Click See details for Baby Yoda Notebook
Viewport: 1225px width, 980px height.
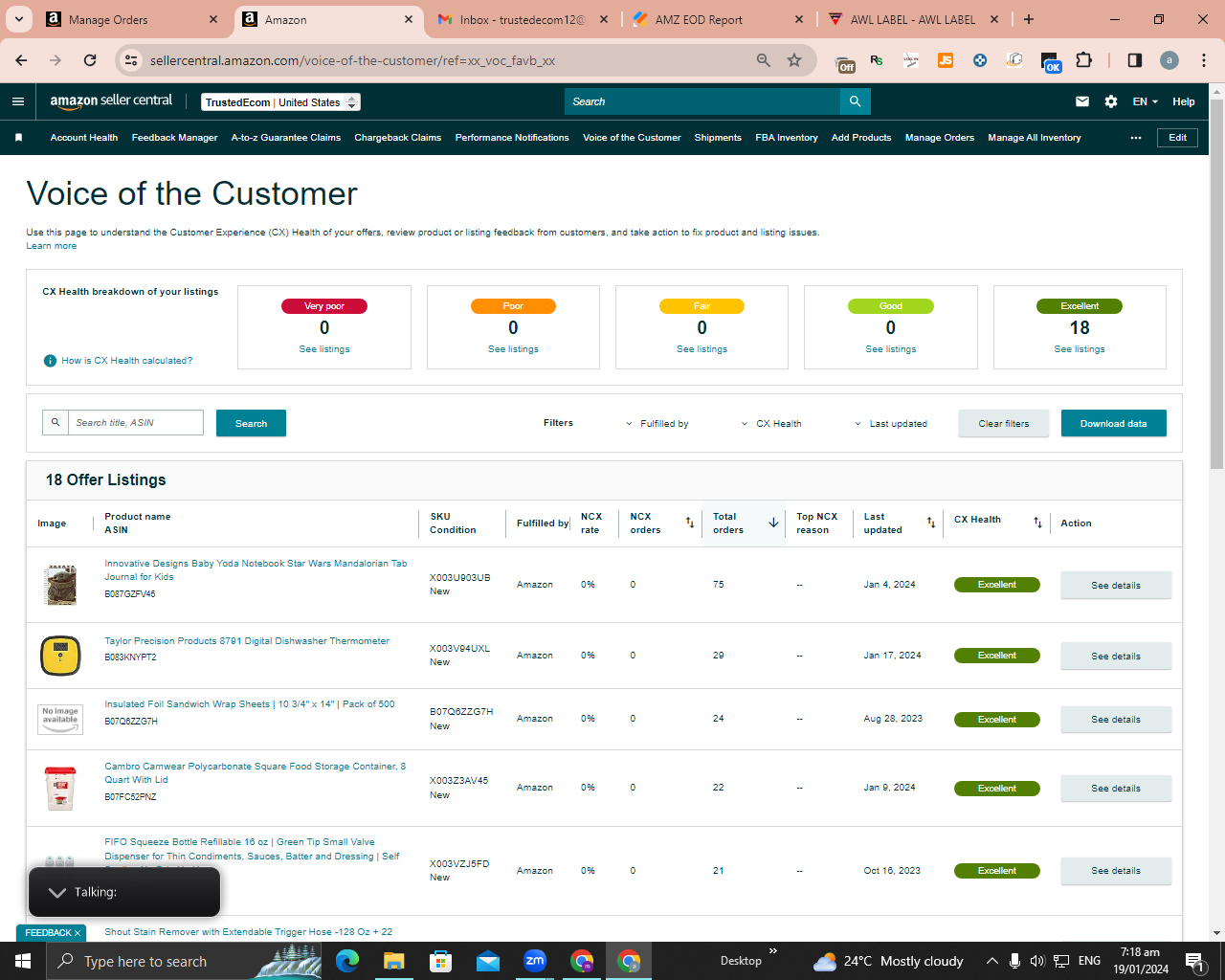click(1116, 586)
